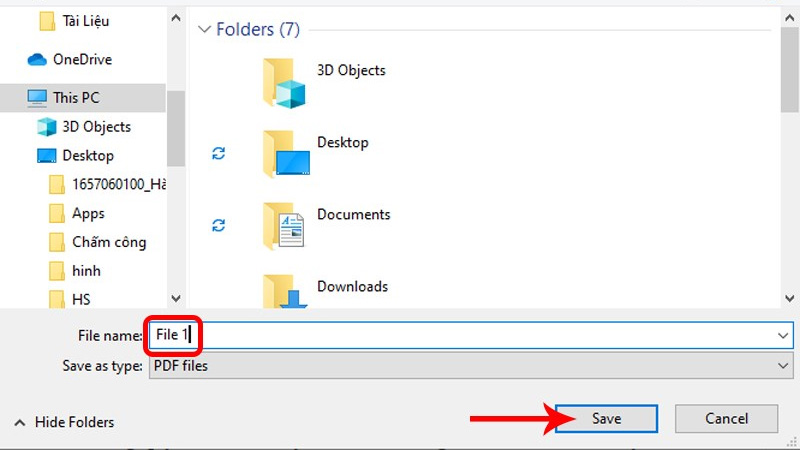Viewport: 800px width, 450px height.
Task: Click the file list vertical scrollbar thumb
Action: click(790, 70)
